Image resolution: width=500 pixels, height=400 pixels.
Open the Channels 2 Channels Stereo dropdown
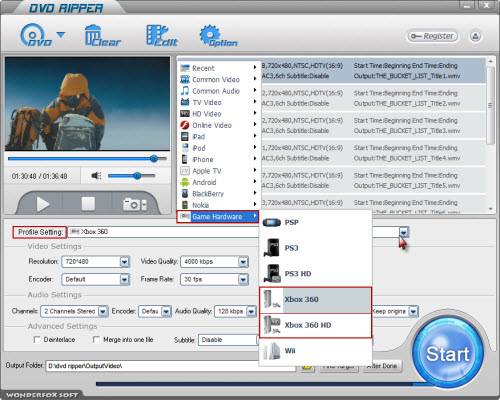[103, 311]
